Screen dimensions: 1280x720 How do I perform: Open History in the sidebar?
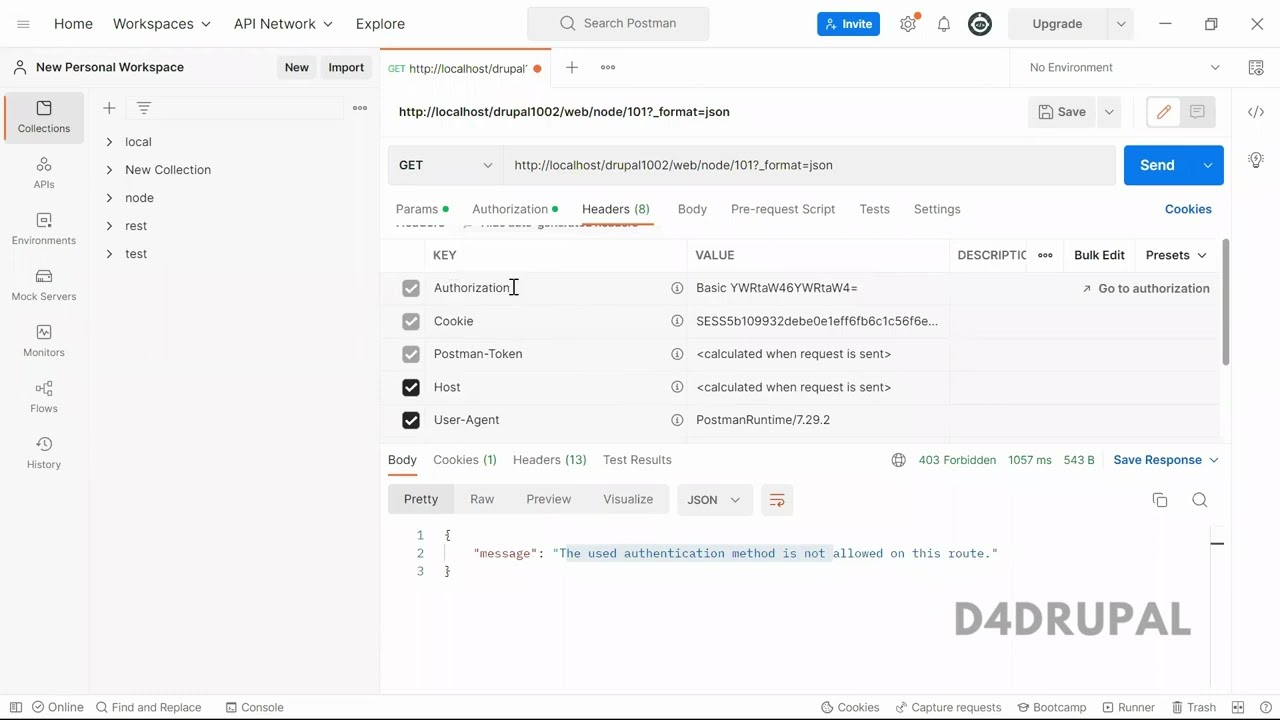(x=44, y=453)
